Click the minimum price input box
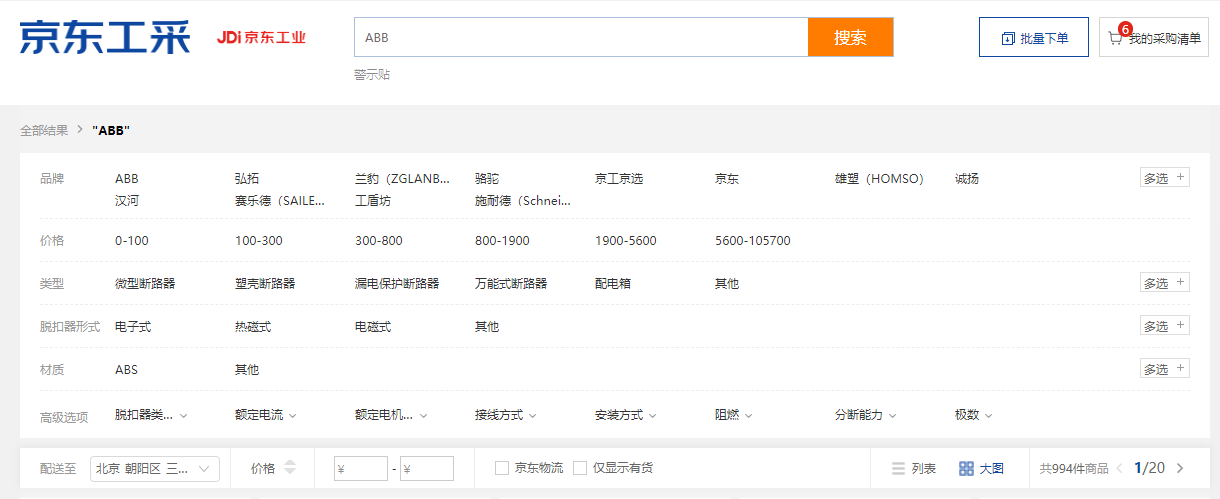The height and width of the screenshot is (499, 1220). (x=361, y=468)
